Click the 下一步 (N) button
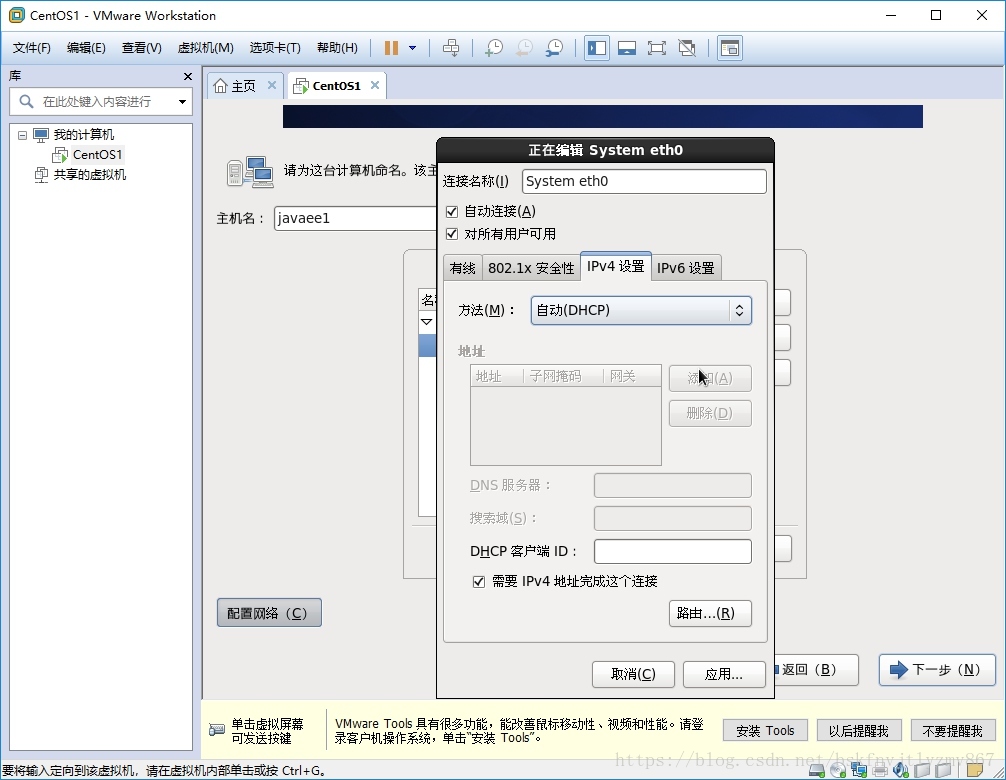The height and width of the screenshot is (780, 1006). (x=937, y=670)
